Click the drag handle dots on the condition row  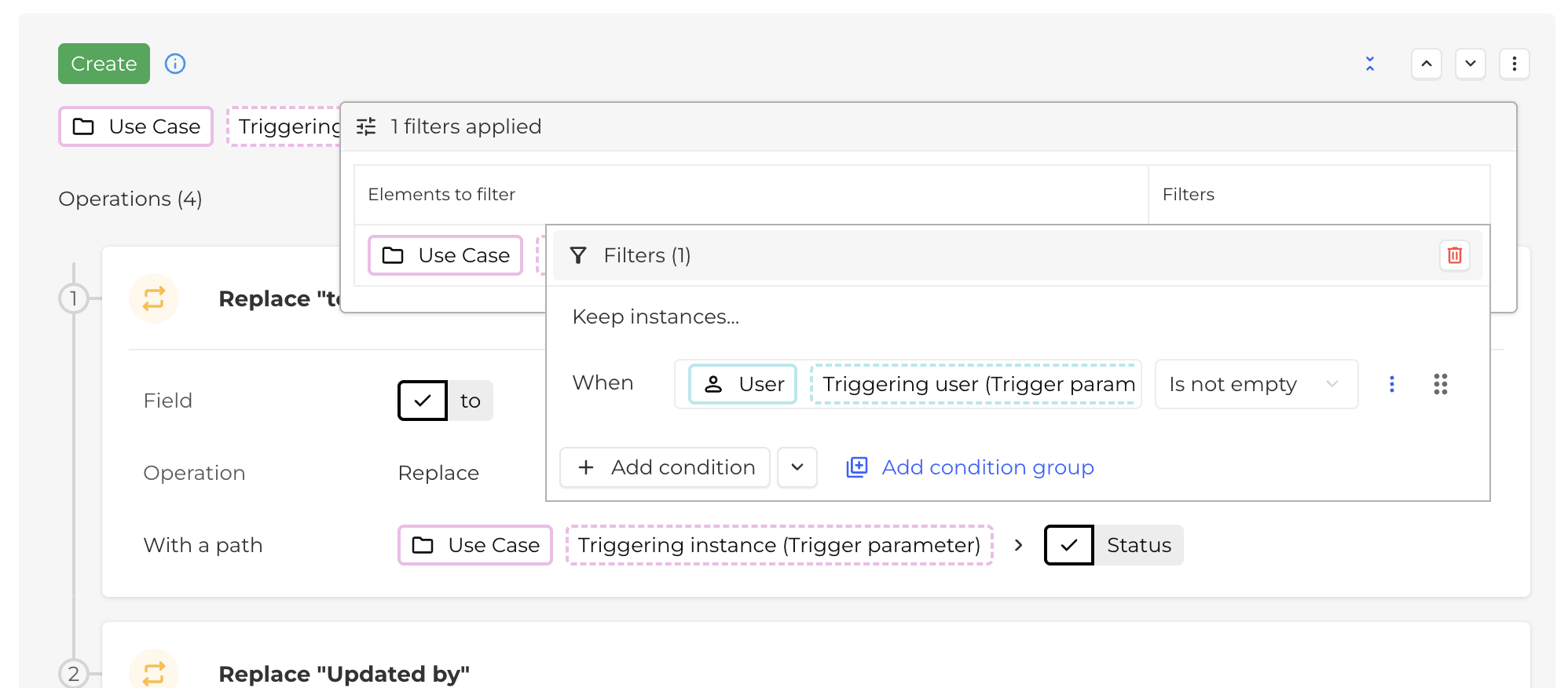tap(1440, 384)
